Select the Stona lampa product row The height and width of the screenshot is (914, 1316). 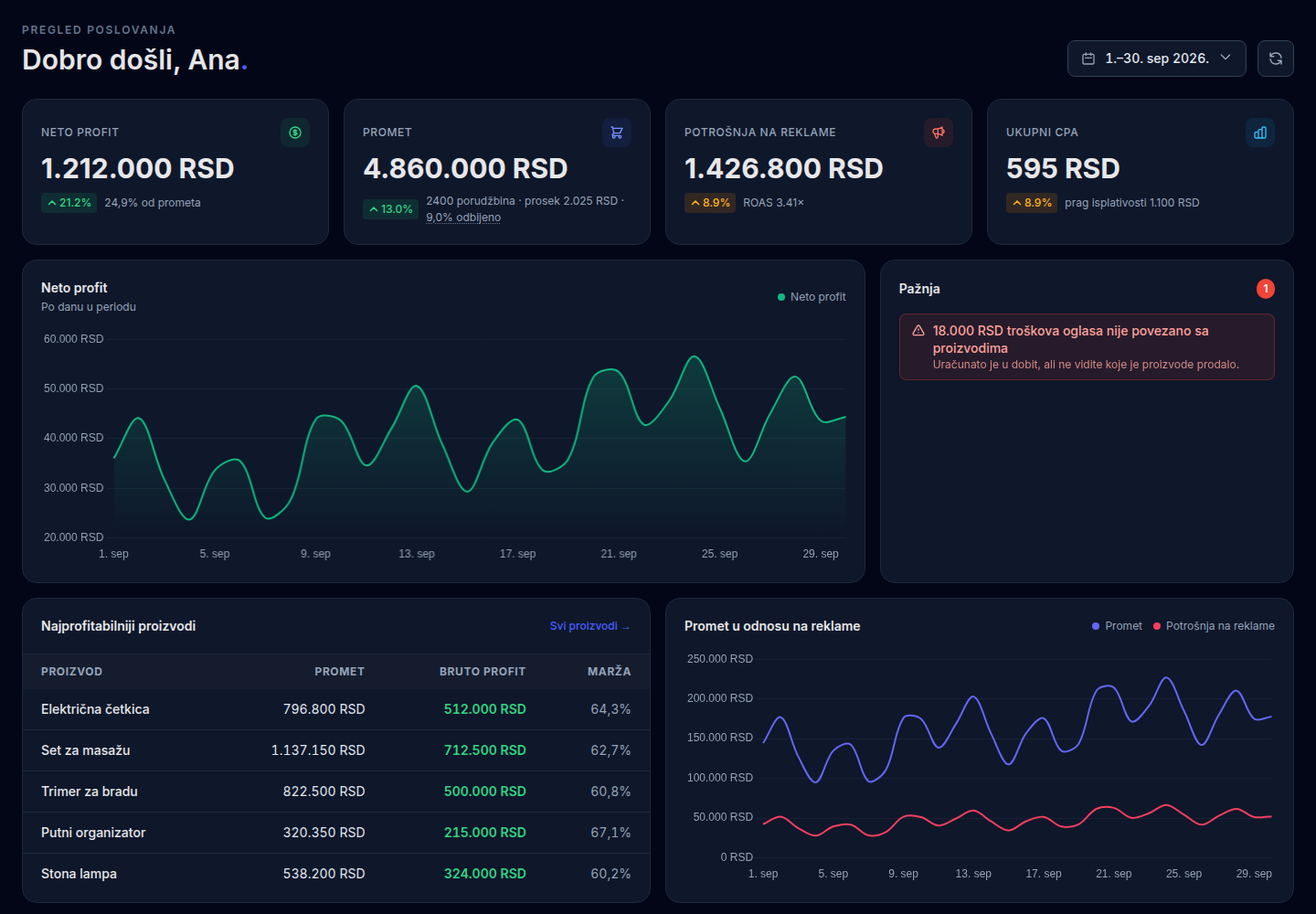click(x=336, y=874)
